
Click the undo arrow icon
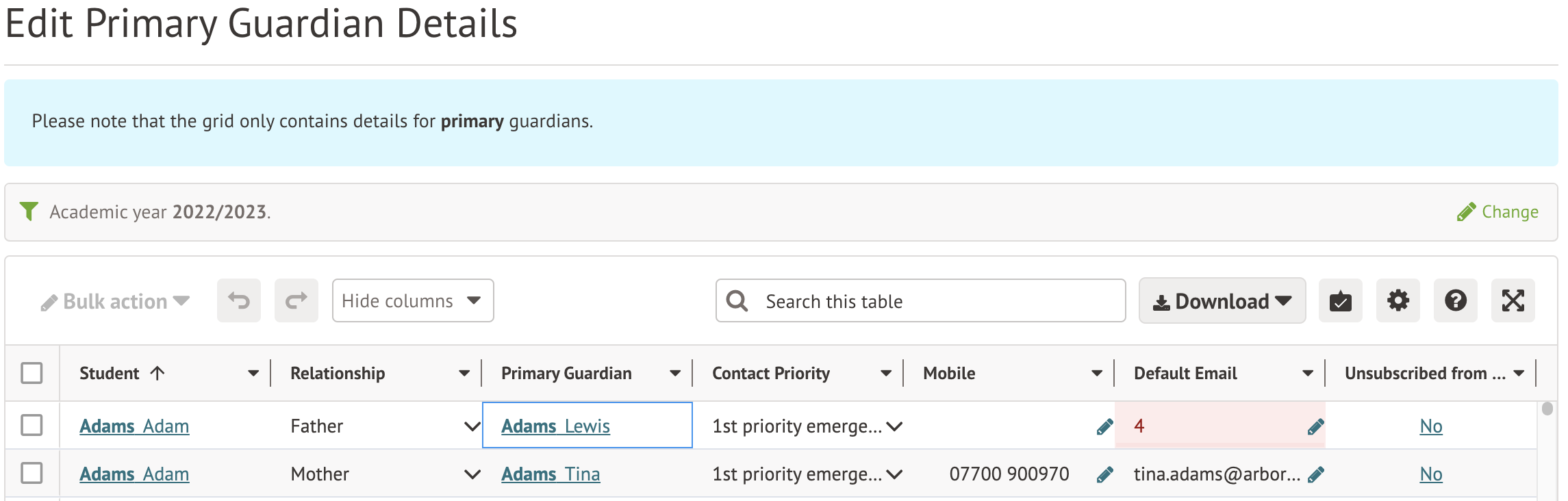click(239, 300)
